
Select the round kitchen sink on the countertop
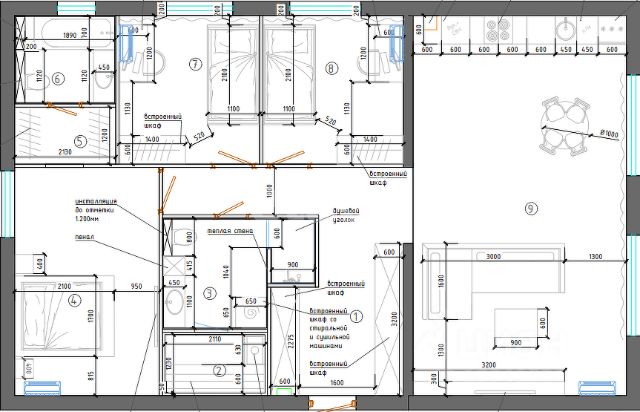coord(565,30)
